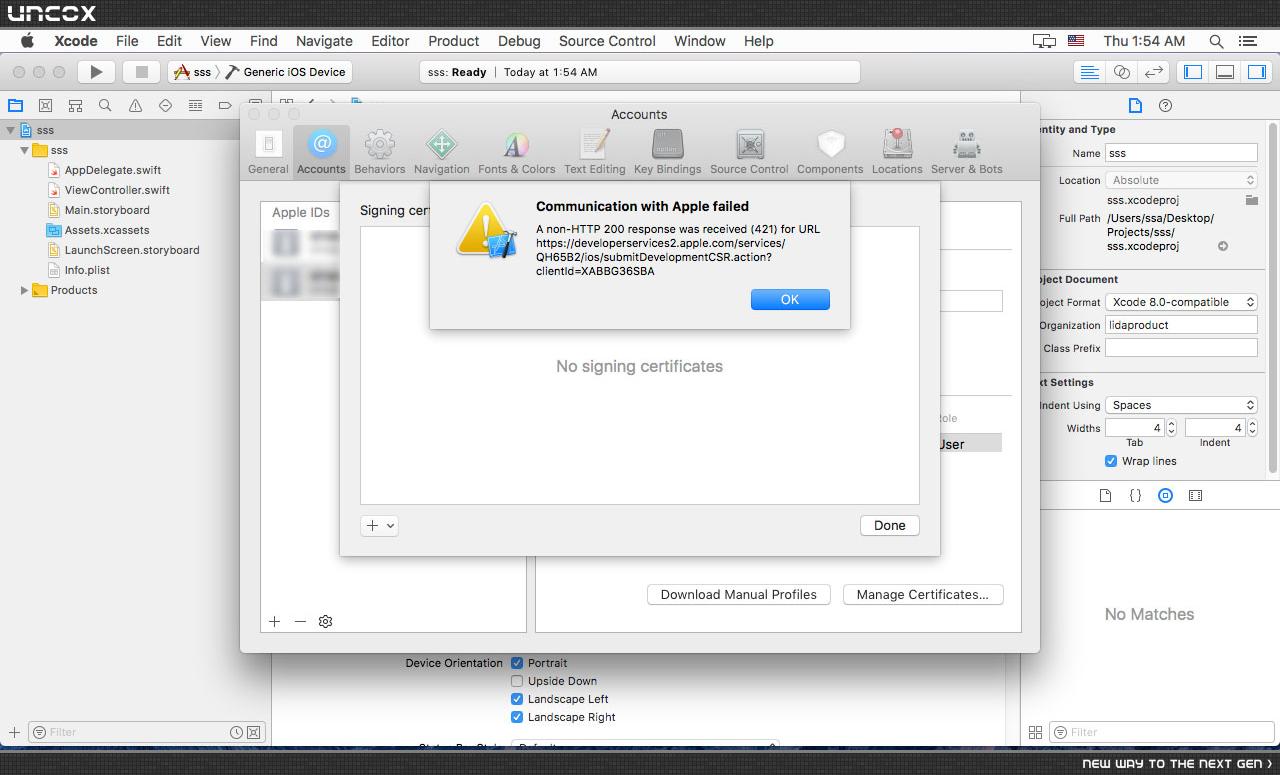The image size is (1280, 775).
Task: Select AppDelegate.swift in navigator
Action: [112, 170]
